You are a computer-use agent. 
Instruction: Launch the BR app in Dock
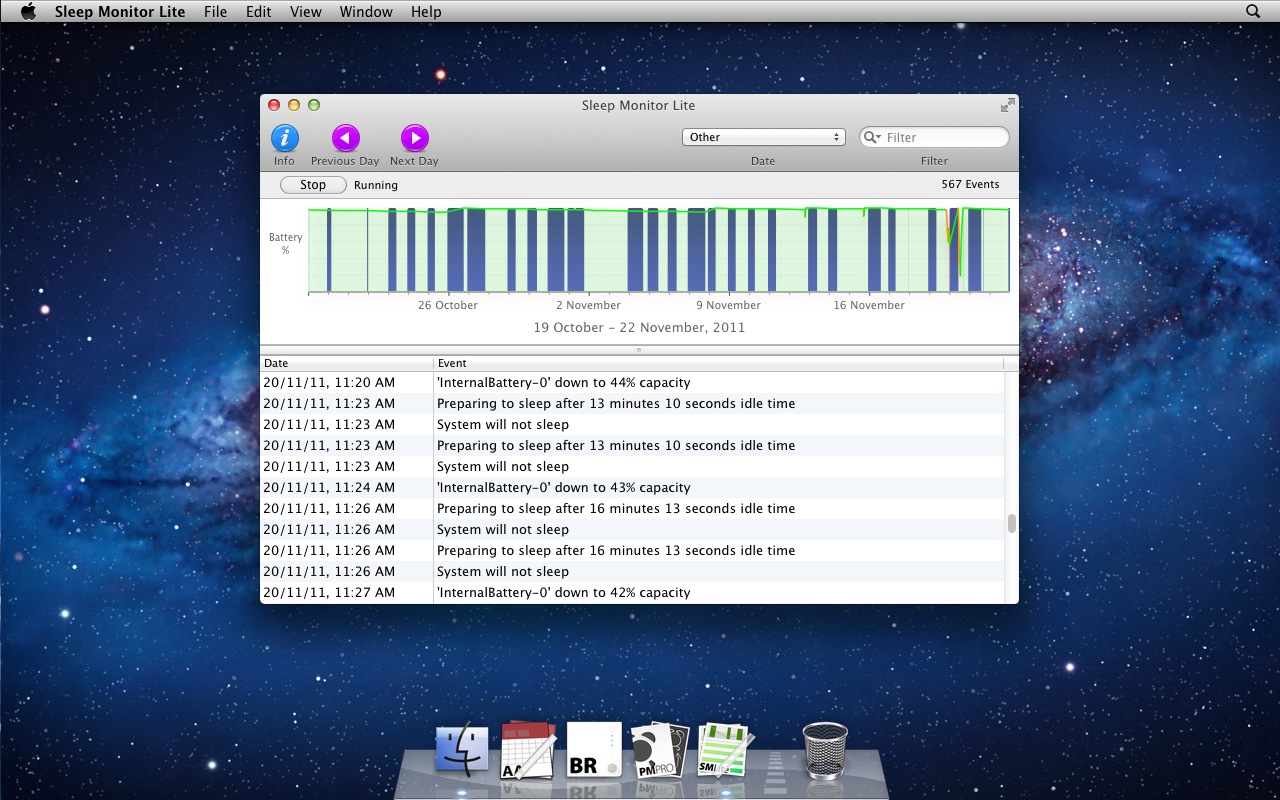[x=594, y=750]
